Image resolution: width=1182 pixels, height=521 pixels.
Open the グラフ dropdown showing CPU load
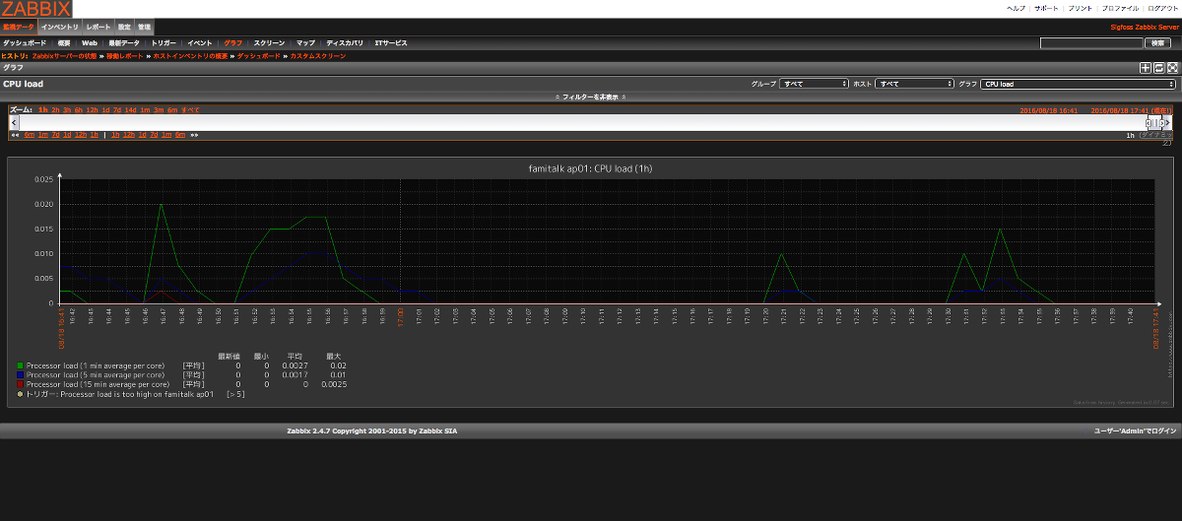tap(1079, 84)
